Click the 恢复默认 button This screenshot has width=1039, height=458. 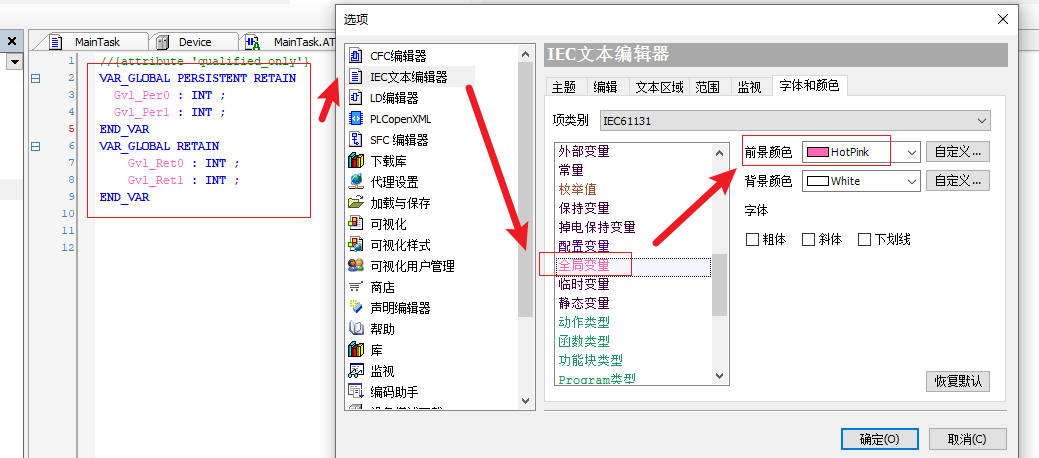[x=958, y=381]
